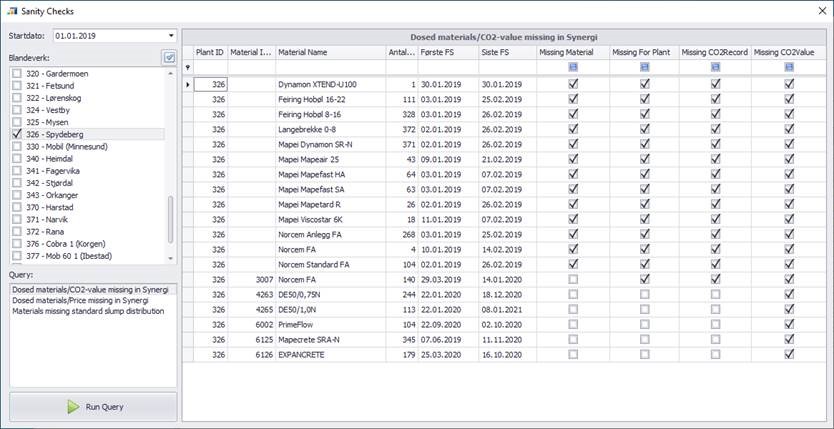Click the select-all plants checkbox icon
This screenshot has width=834, height=429.
[169, 58]
